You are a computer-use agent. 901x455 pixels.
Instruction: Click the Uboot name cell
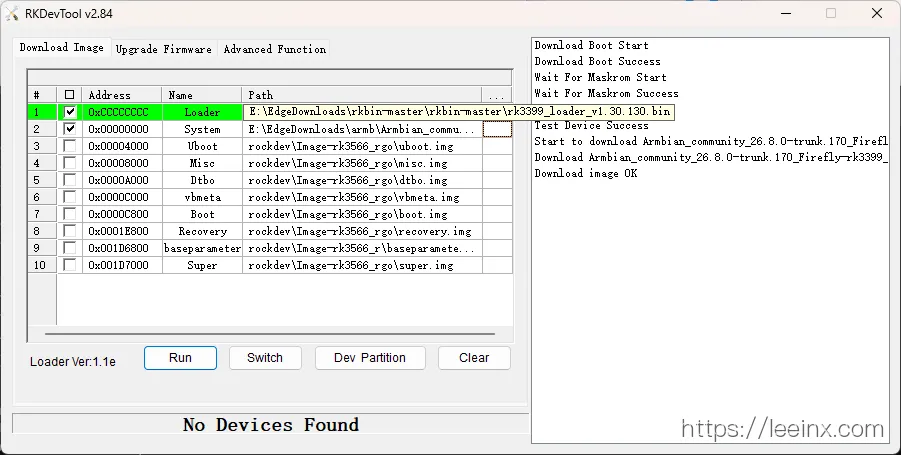(x=202, y=146)
